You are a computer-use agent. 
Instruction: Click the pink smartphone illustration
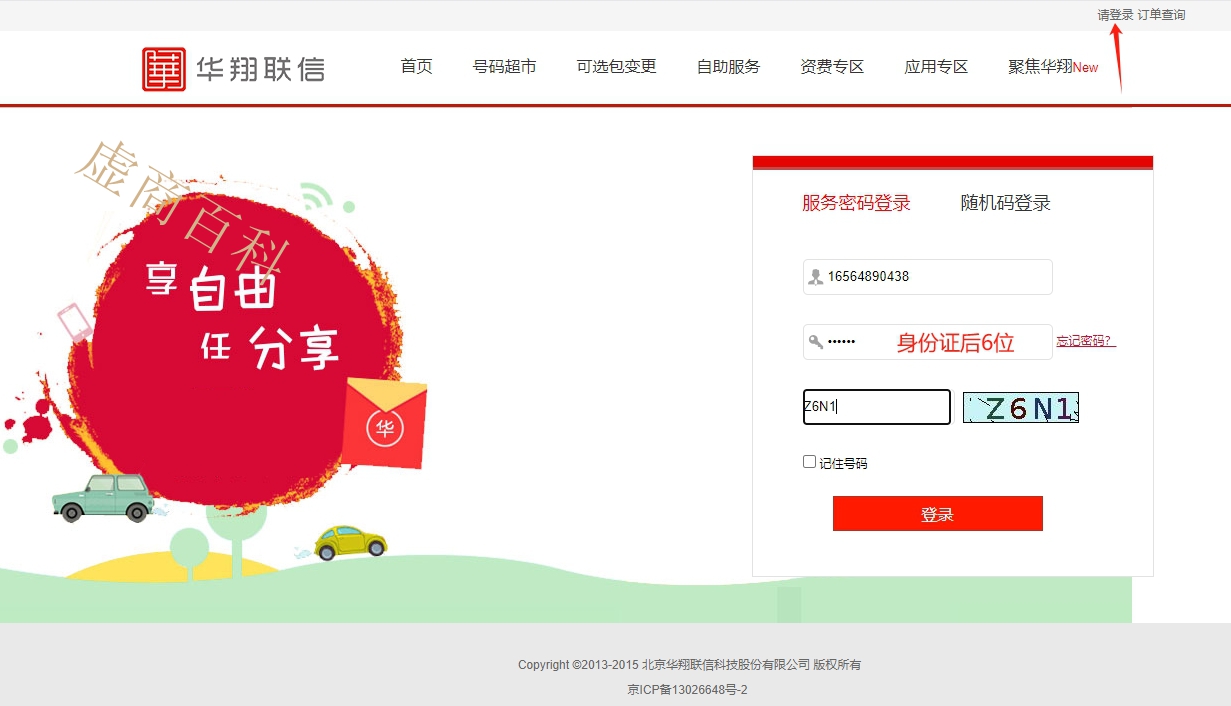[75, 323]
